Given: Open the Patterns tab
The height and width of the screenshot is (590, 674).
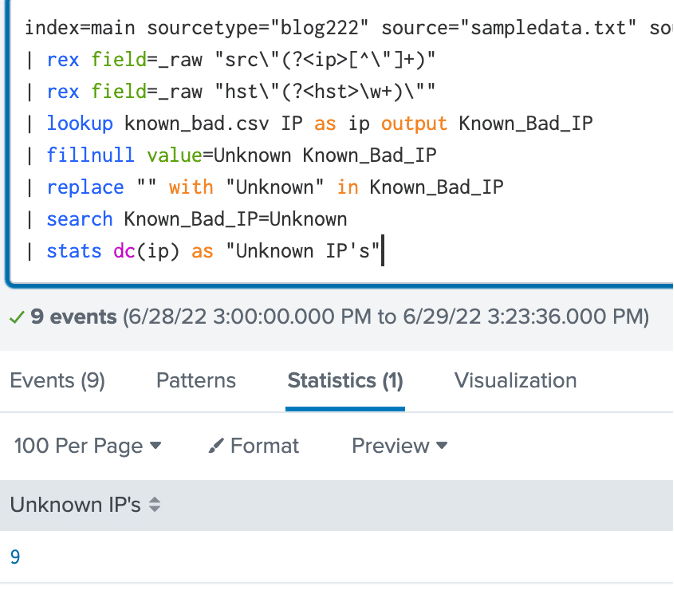Looking at the screenshot, I should (x=196, y=380).
